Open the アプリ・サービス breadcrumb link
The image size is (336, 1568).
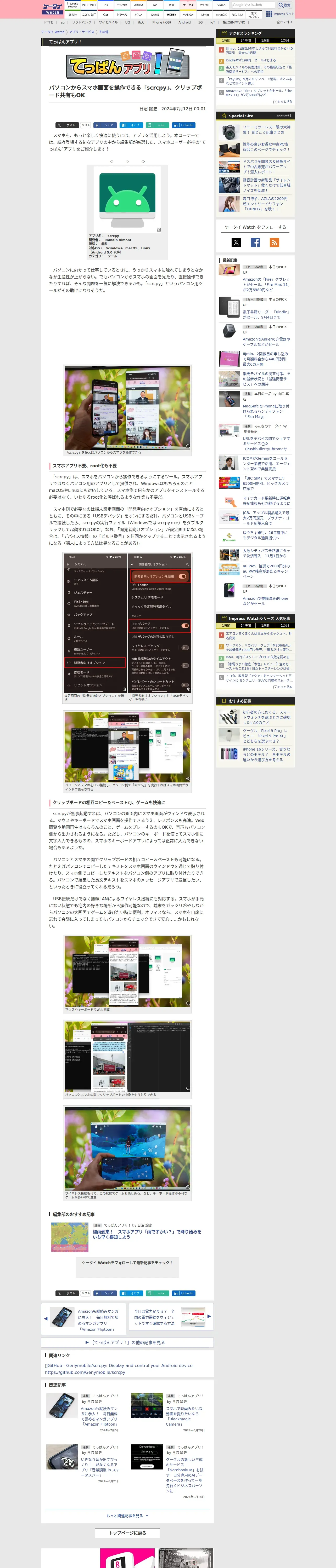pos(82,32)
